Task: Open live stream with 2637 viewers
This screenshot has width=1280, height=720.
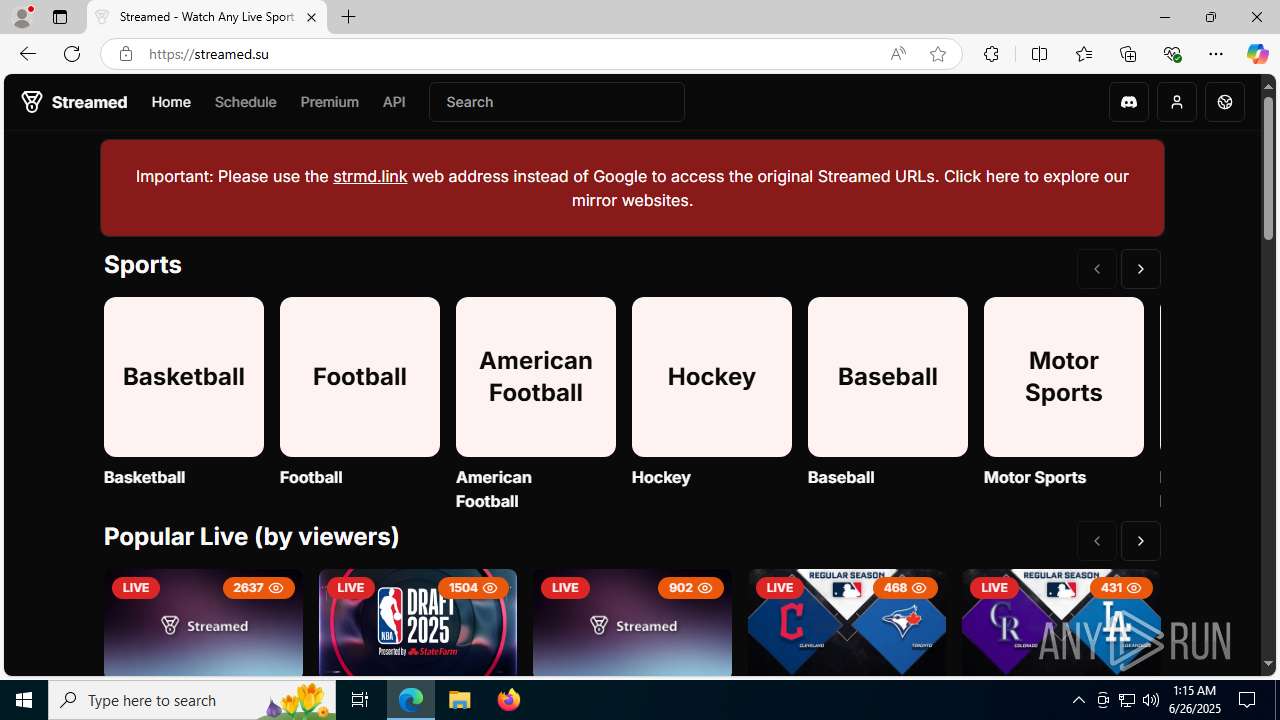Action: 203,623
